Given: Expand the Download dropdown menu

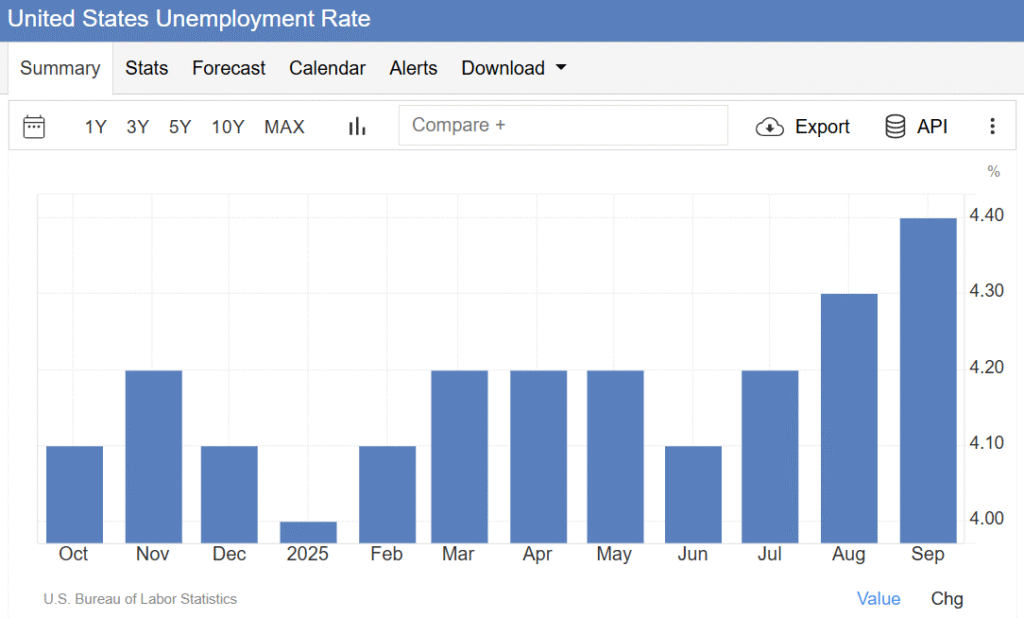Looking at the screenshot, I should pos(514,68).
